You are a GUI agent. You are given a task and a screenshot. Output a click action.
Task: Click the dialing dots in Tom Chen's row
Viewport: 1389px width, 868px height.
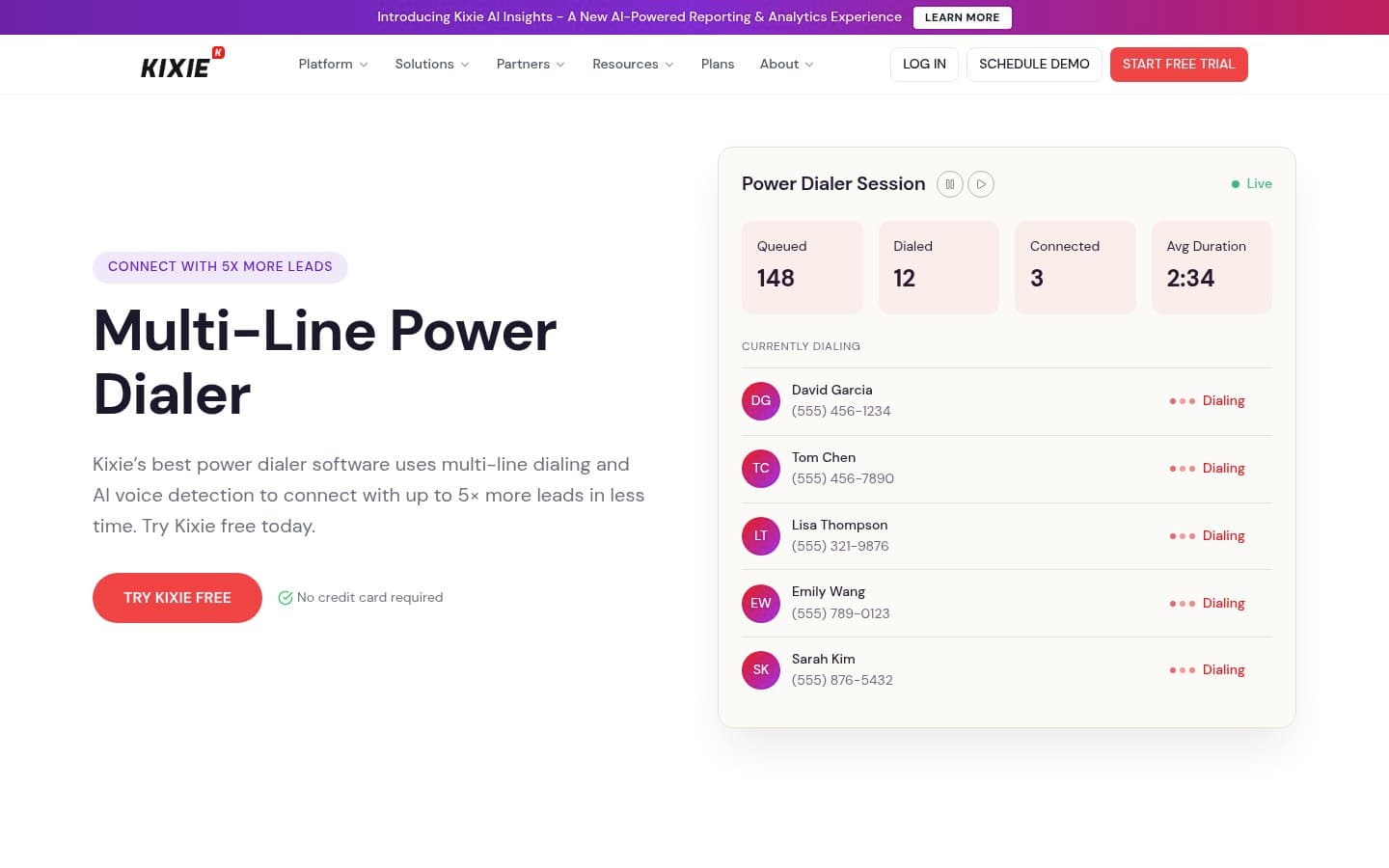tap(1183, 469)
